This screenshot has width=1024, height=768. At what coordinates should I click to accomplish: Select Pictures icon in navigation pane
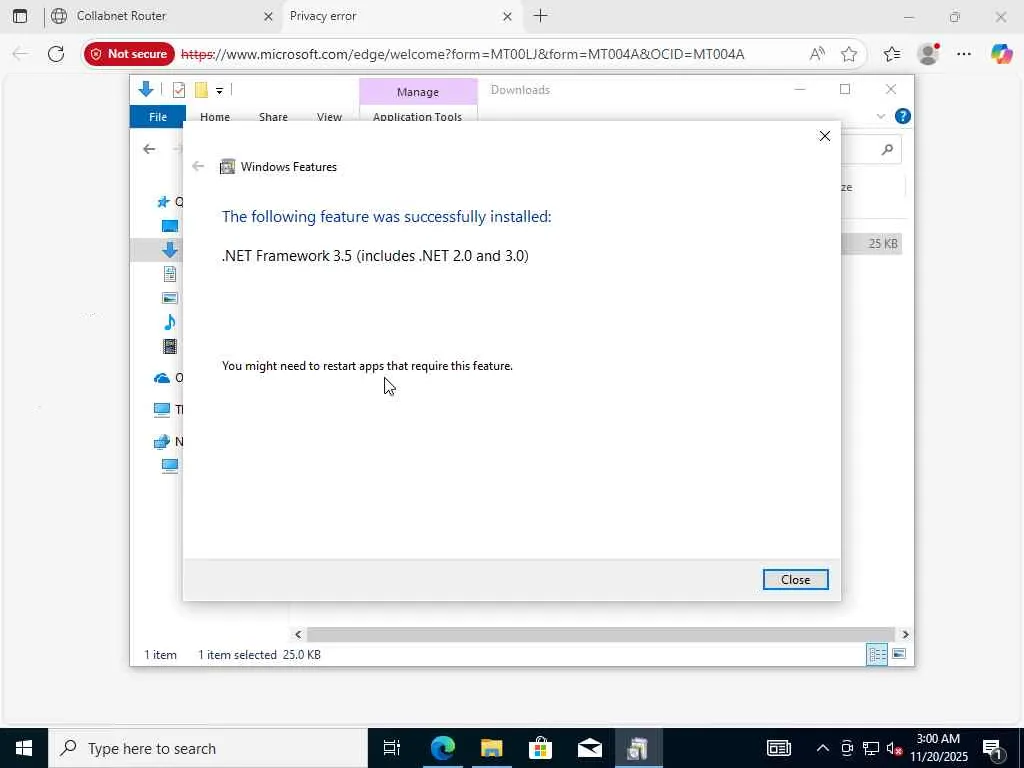point(170,298)
